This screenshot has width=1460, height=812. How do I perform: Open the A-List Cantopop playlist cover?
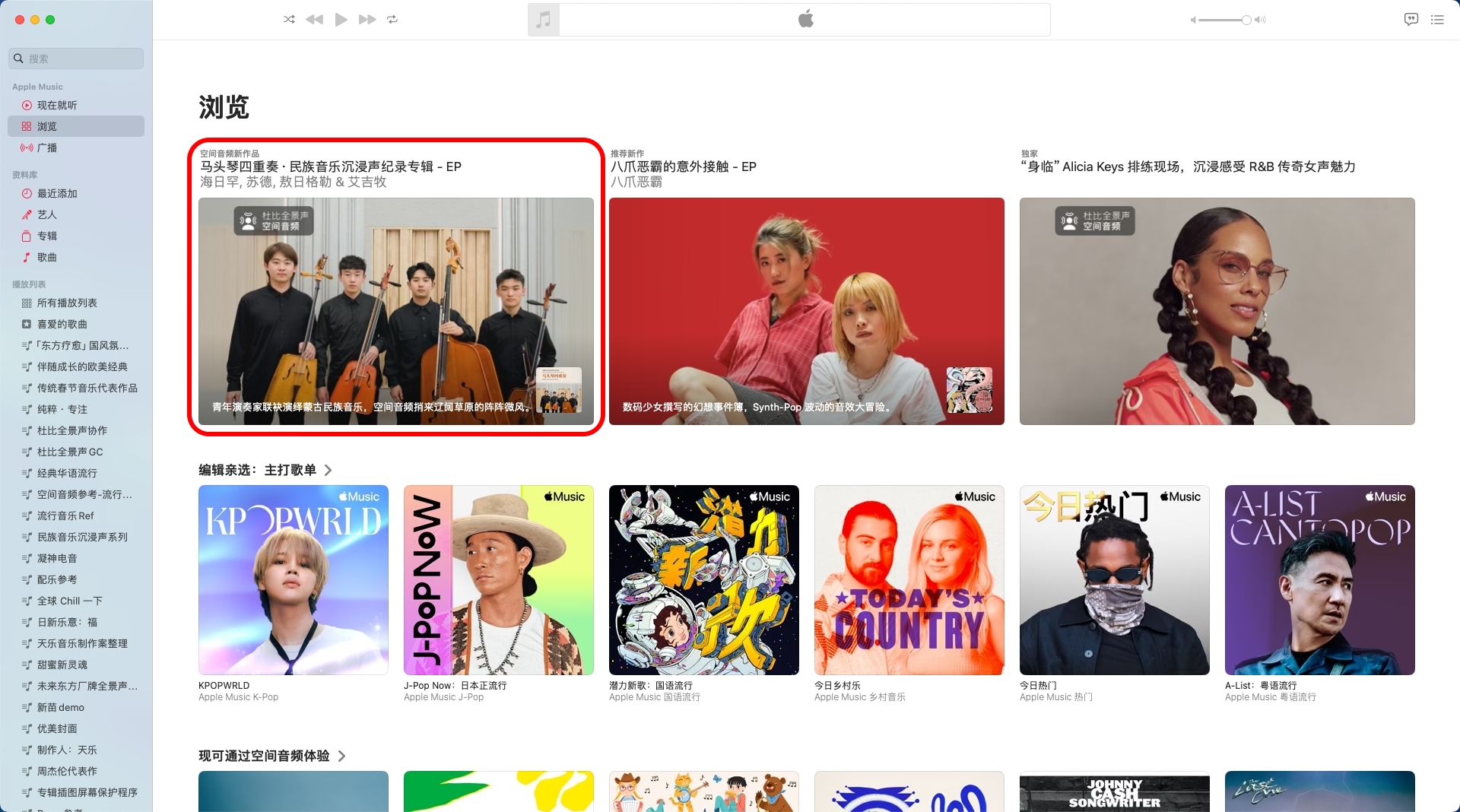[1320, 580]
